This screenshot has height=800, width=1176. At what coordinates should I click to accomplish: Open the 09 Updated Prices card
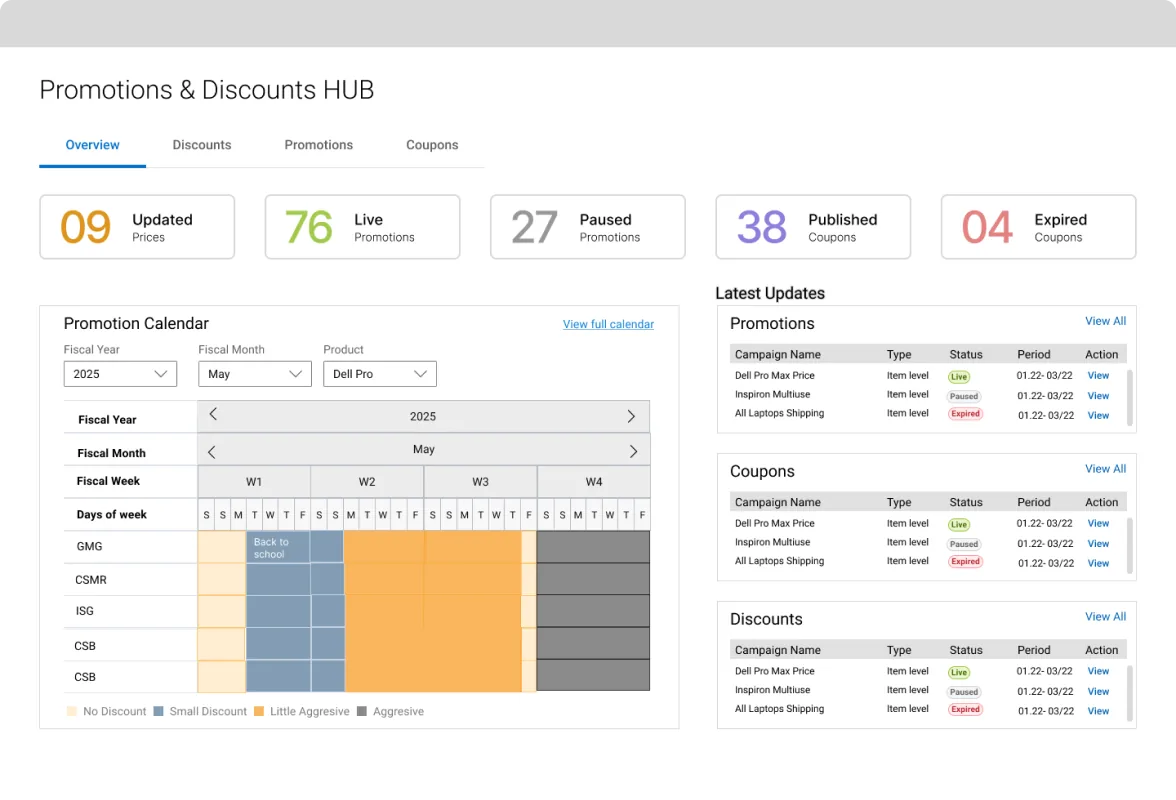point(137,227)
